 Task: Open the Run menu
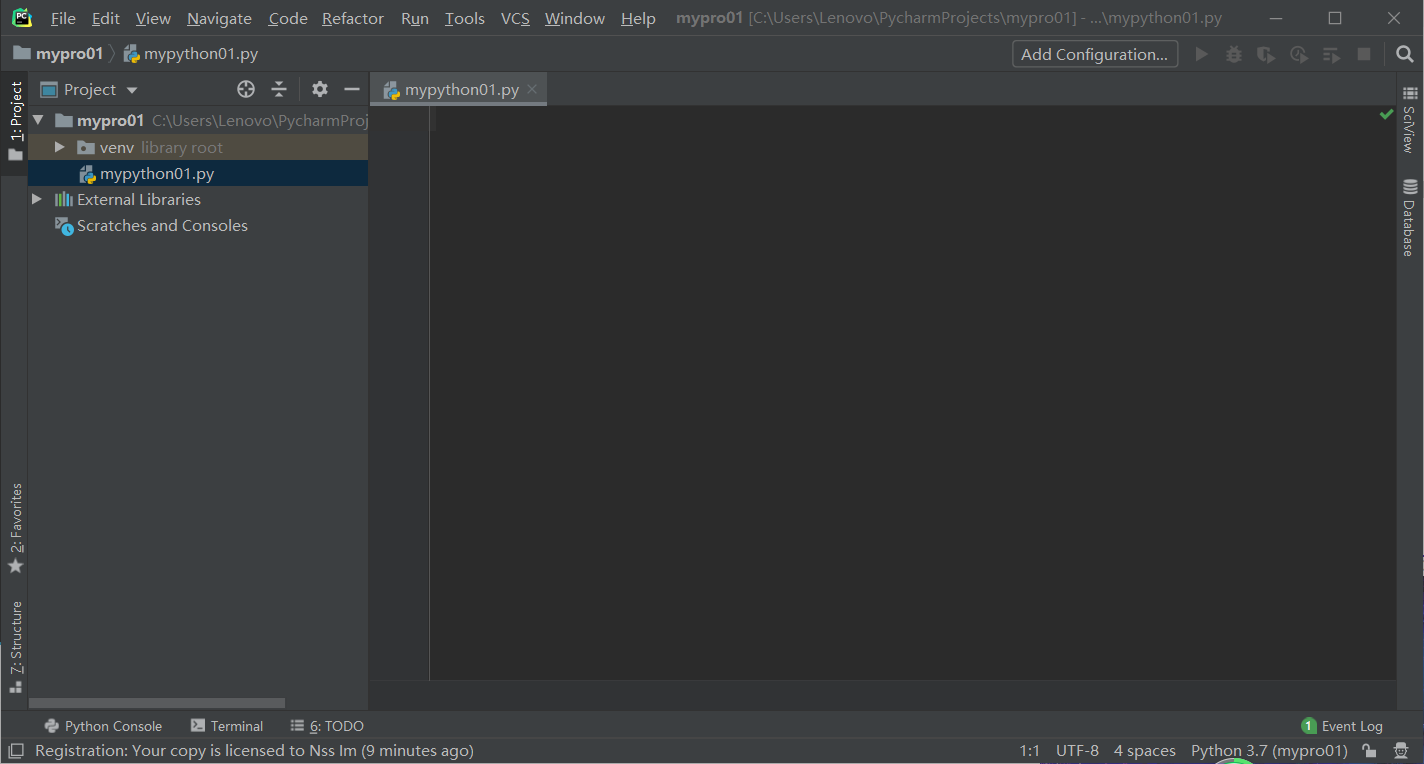[x=415, y=18]
